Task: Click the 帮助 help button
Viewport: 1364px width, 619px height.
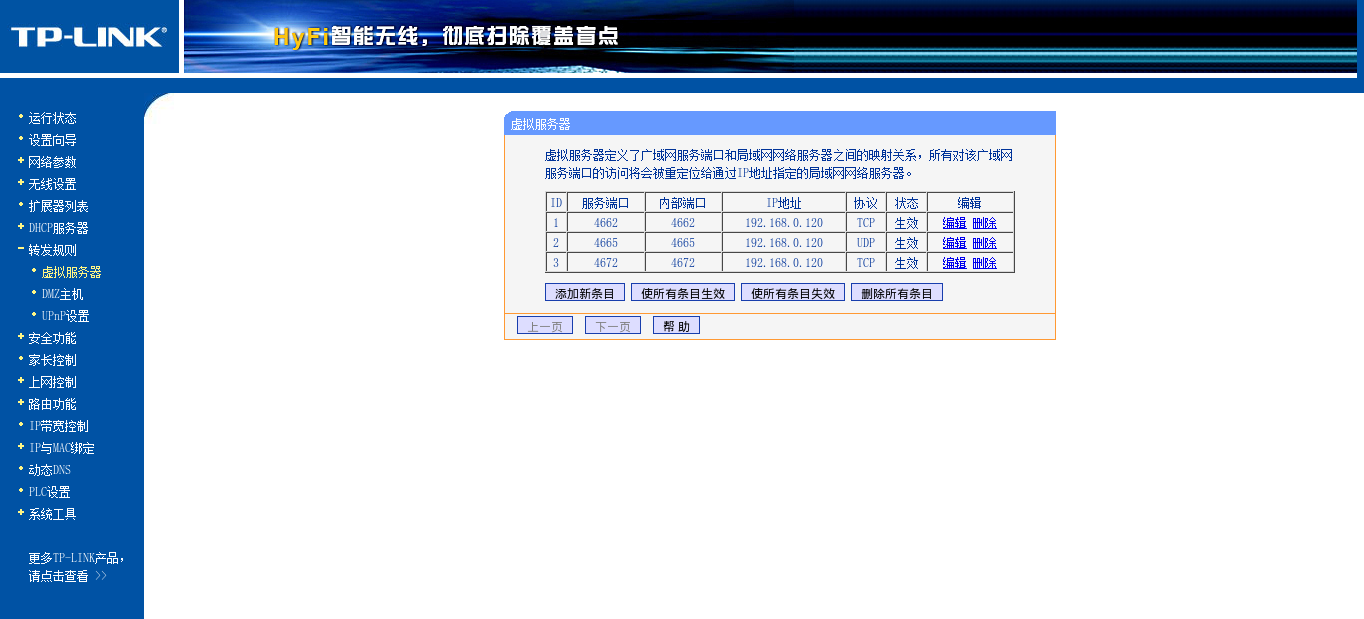Action: pyautogui.click(x=676, y=326)
